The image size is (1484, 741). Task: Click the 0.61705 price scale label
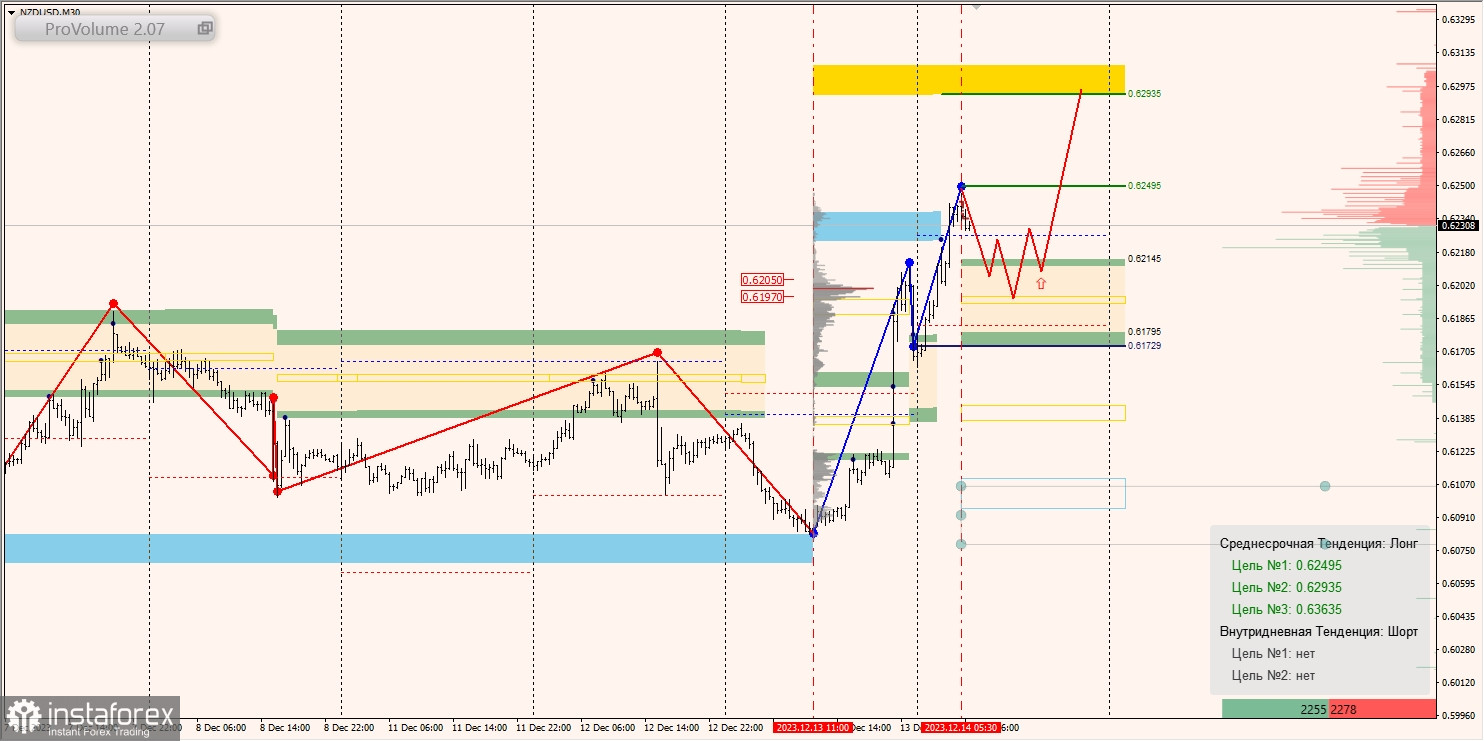click(1461, 351)
